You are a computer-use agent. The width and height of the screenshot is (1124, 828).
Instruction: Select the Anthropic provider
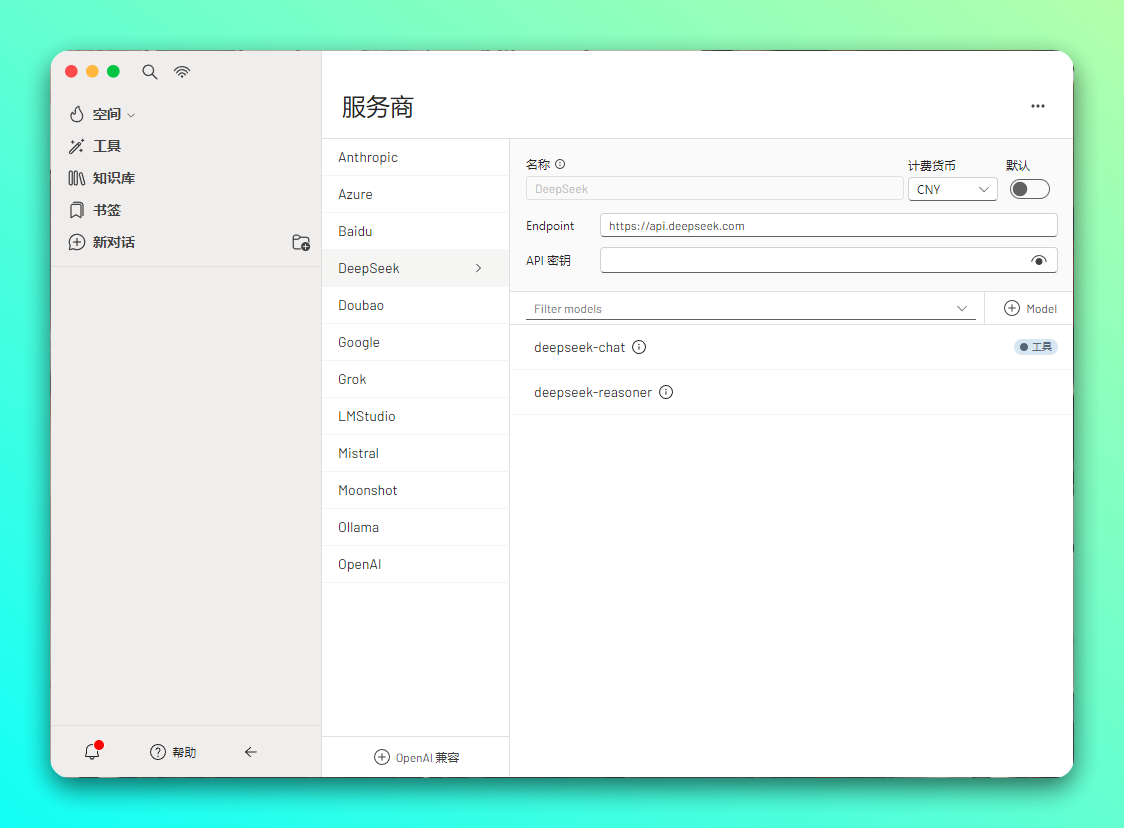(415, 157)
